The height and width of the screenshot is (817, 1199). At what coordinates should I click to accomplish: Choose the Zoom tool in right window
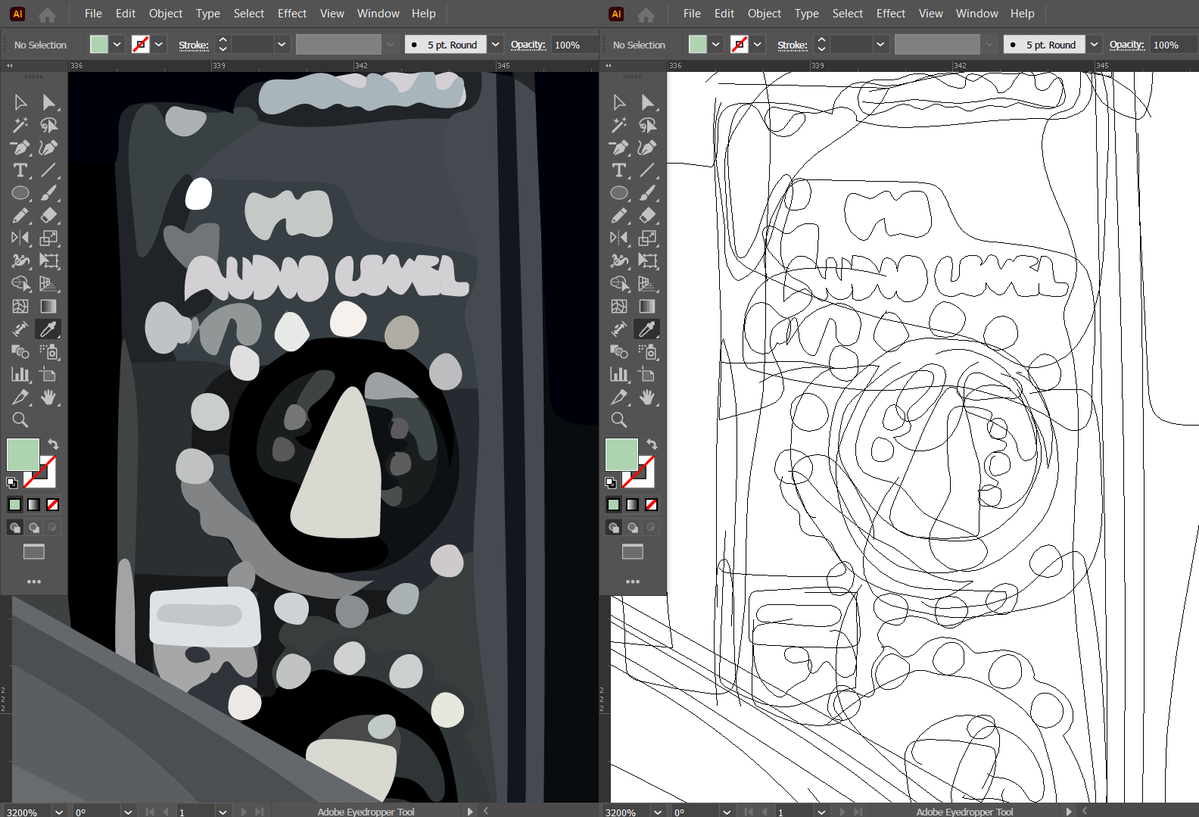pyautogui.click(x=619, y=419)
